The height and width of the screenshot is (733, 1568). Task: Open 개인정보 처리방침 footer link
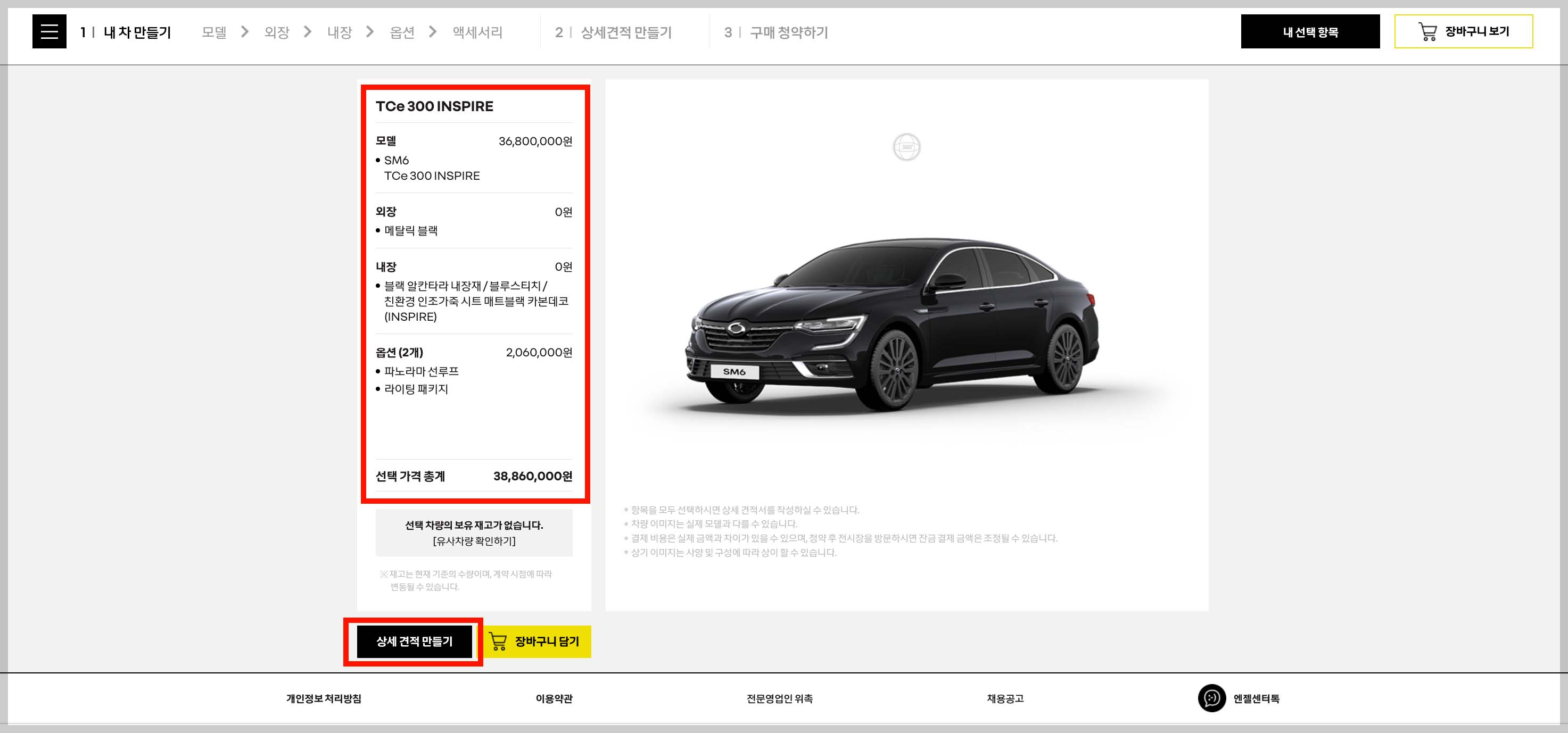click(324, 698)
